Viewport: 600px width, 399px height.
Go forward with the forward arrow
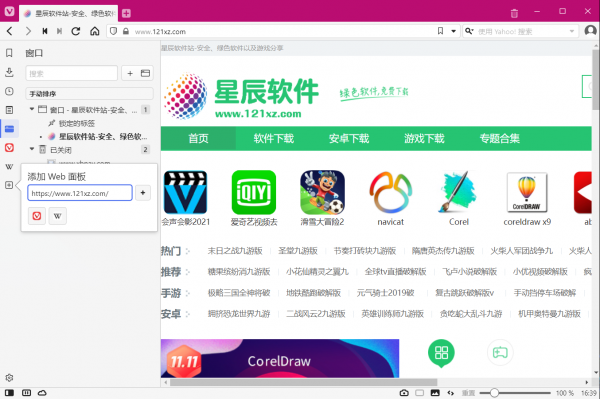(x=28, y=31)
